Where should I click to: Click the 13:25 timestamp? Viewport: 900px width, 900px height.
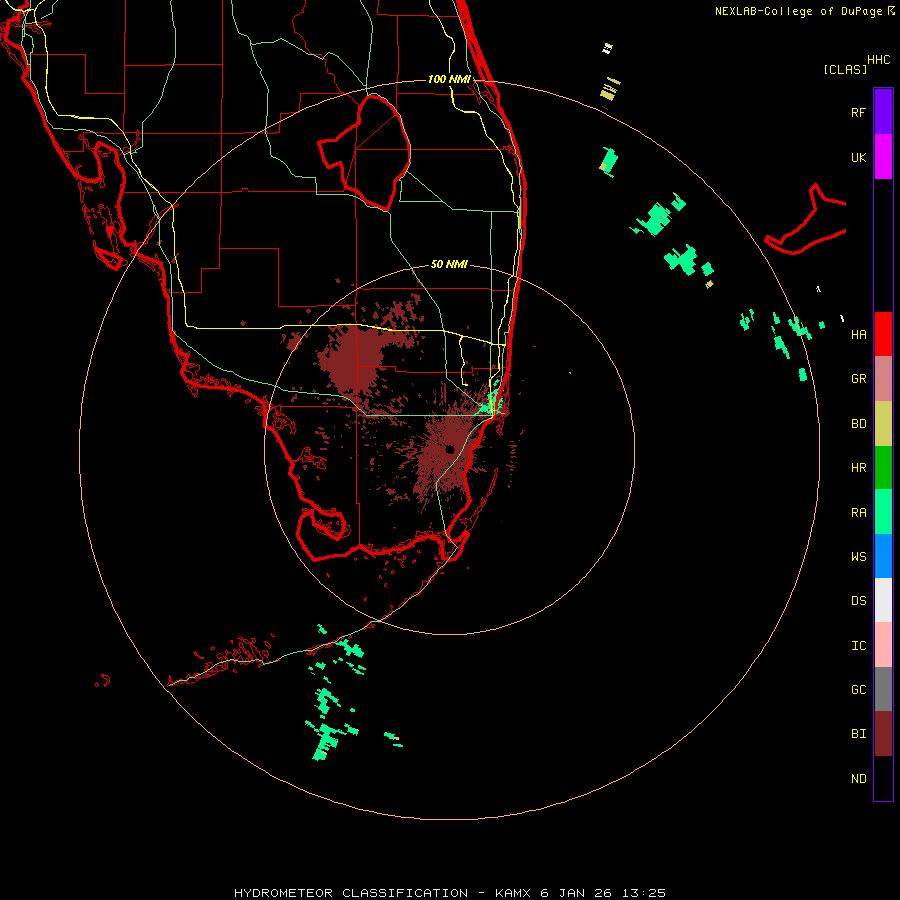click(x=646, y=893)
